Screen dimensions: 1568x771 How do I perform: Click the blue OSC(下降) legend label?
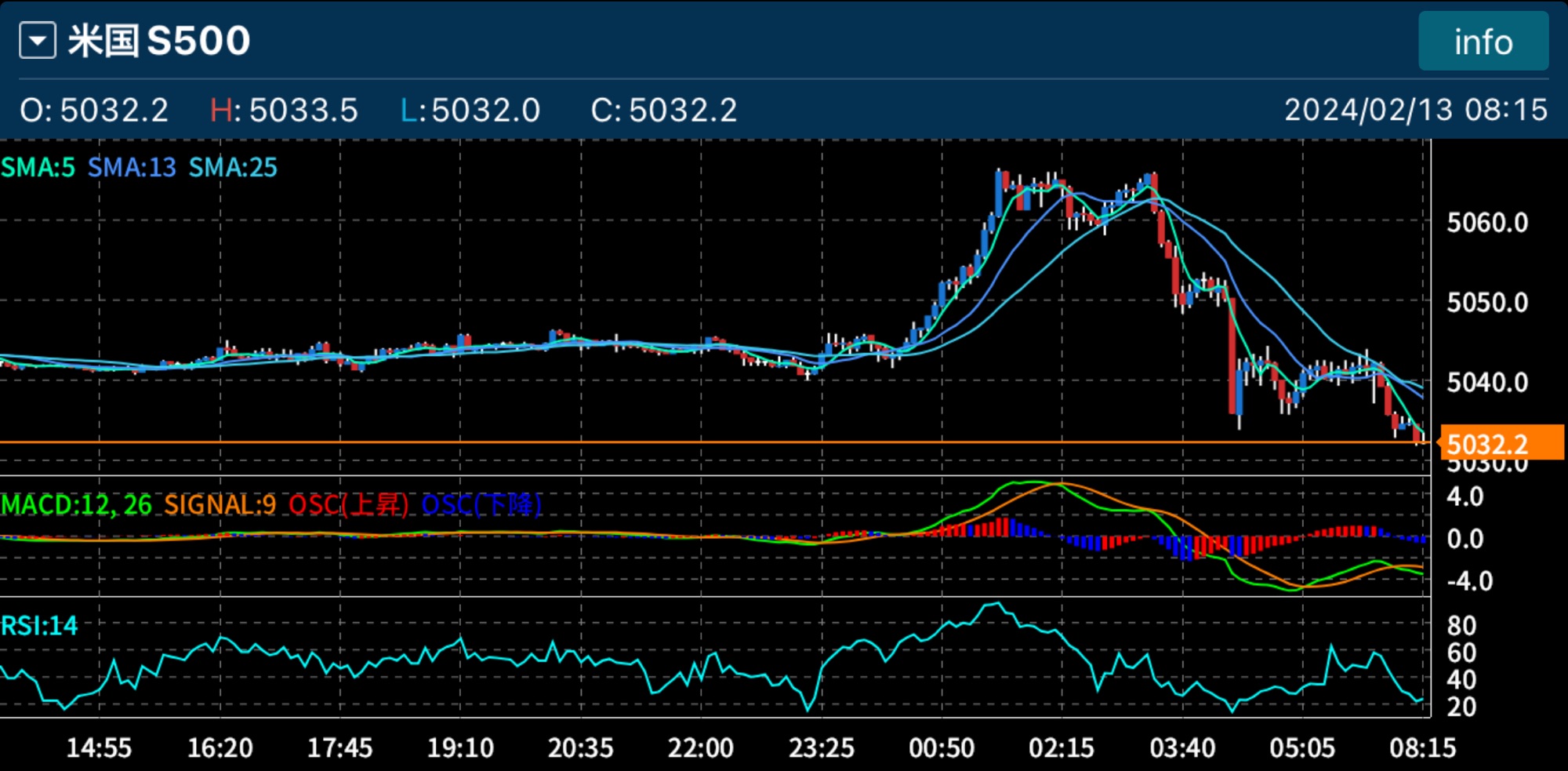pos(481,504)
